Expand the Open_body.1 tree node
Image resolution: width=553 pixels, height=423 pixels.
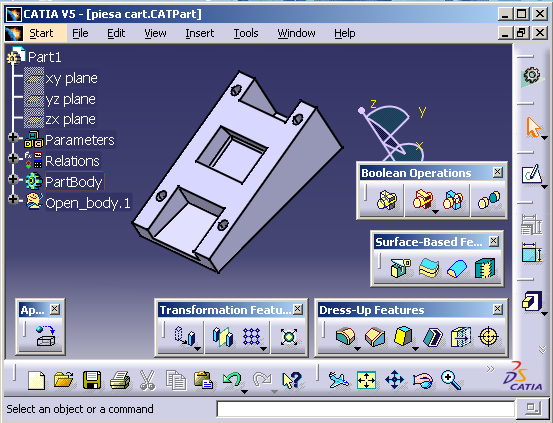[13, 199]
